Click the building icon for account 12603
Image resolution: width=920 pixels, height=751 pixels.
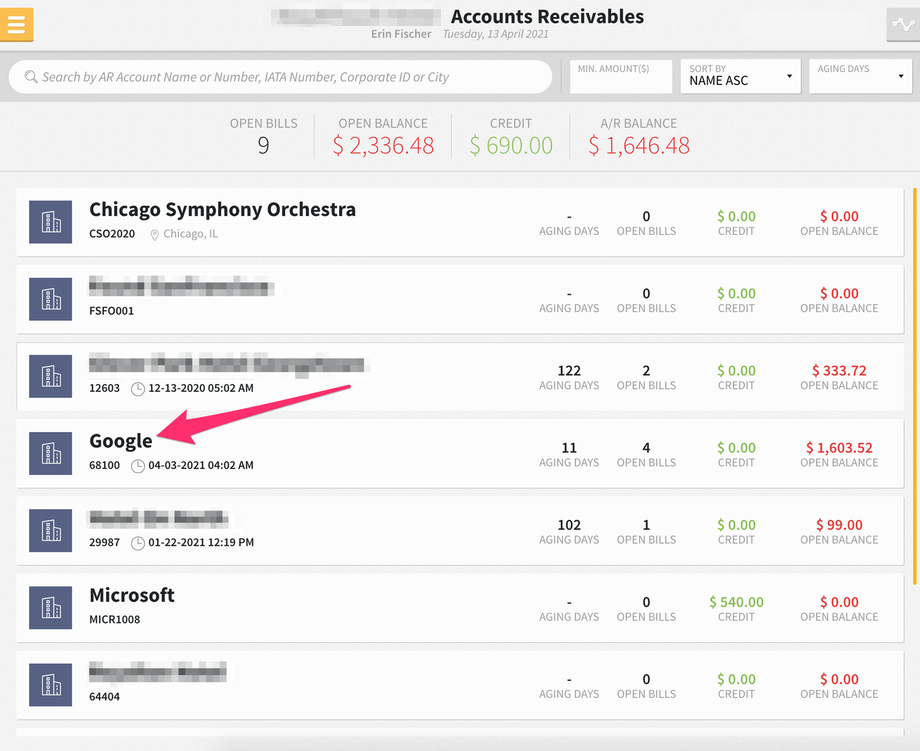coord(50,376)
